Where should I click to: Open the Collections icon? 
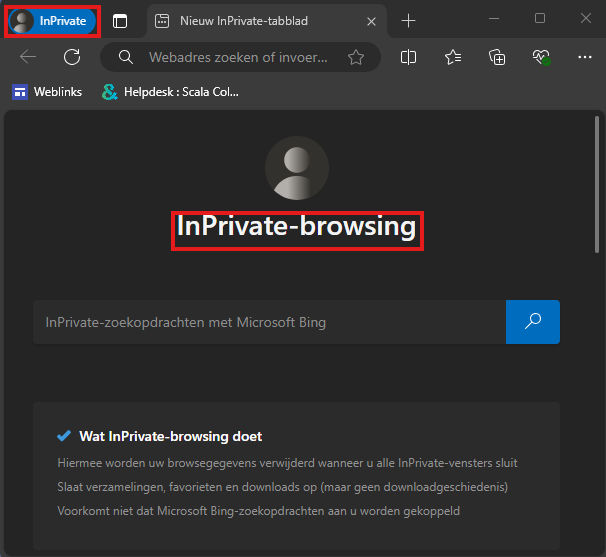pos(497,57)
